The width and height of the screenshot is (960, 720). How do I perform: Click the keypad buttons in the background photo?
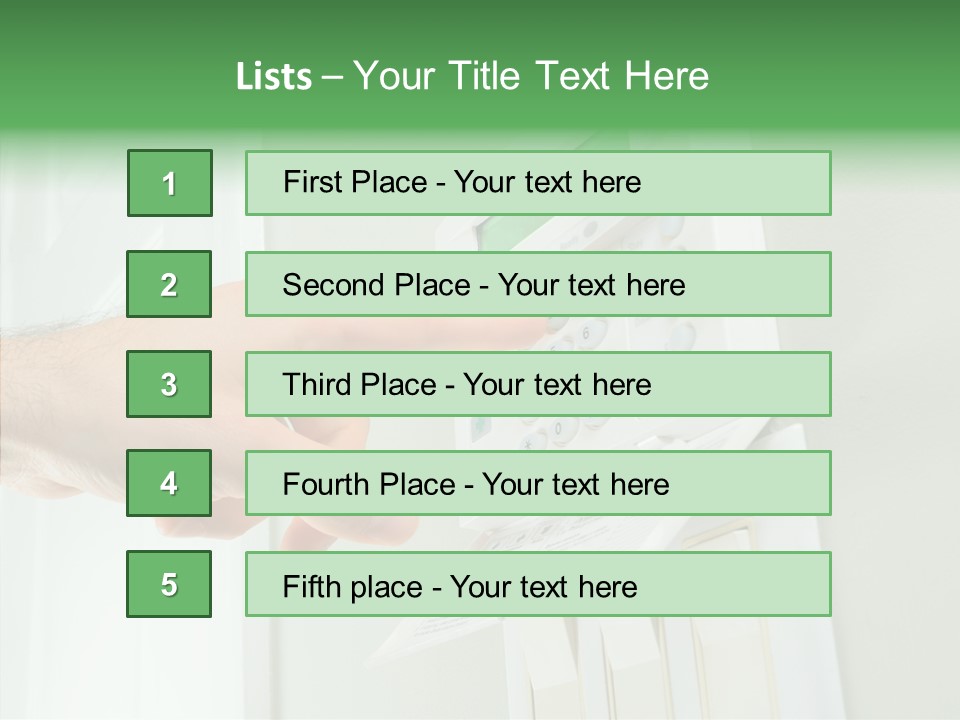point(560,432)
